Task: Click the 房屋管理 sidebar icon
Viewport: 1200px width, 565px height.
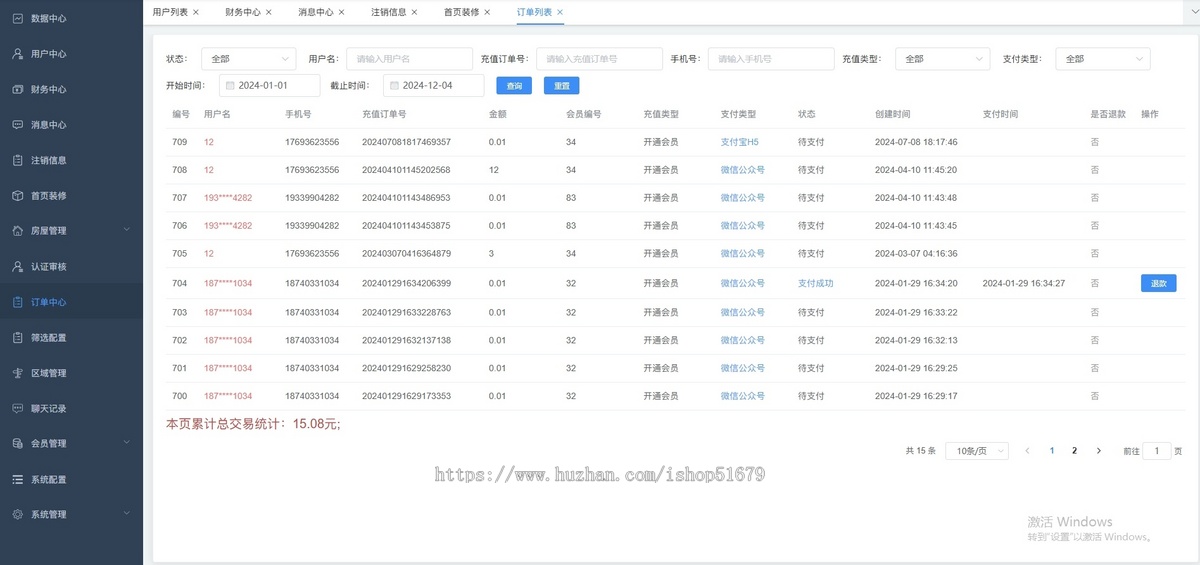Action: pos(18,231)
